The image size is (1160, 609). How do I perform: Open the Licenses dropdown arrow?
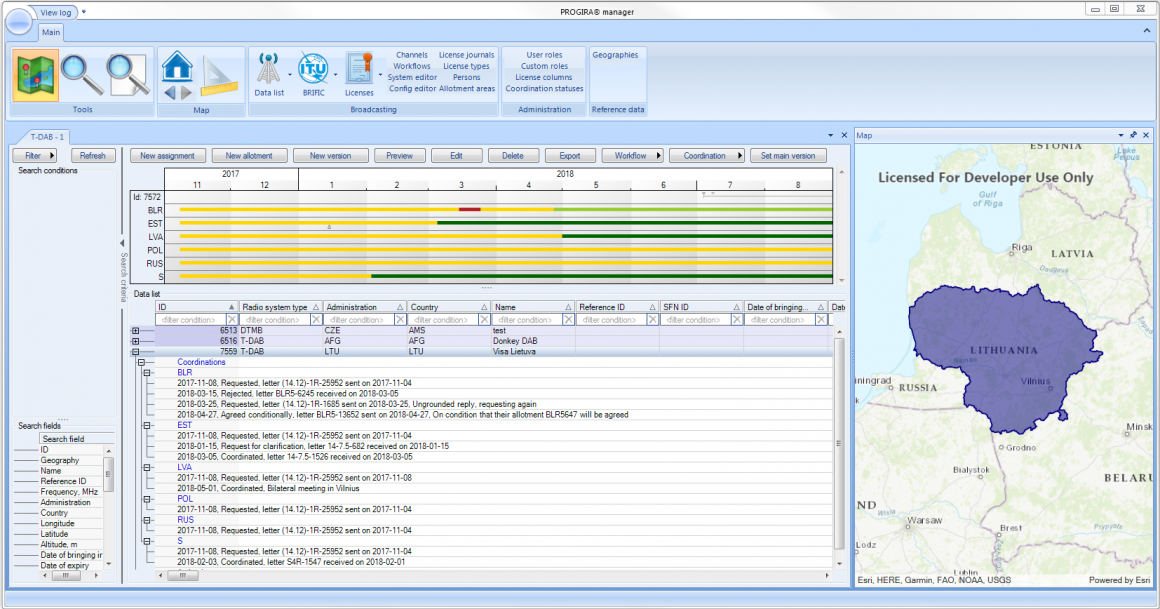[380, 75]
